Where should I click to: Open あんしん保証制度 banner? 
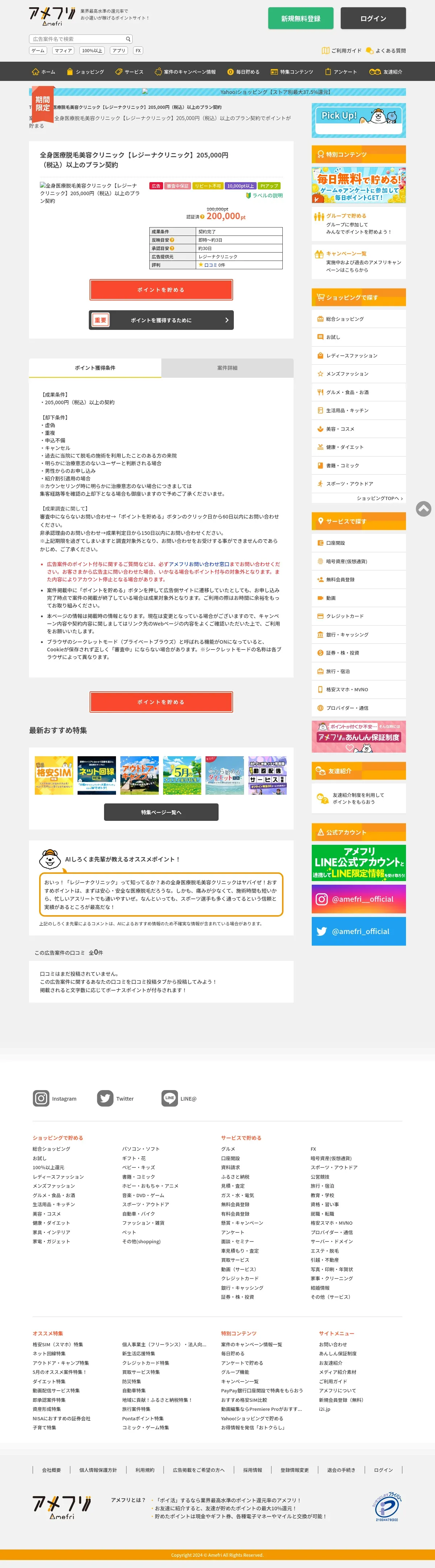[x=359, y=737]
